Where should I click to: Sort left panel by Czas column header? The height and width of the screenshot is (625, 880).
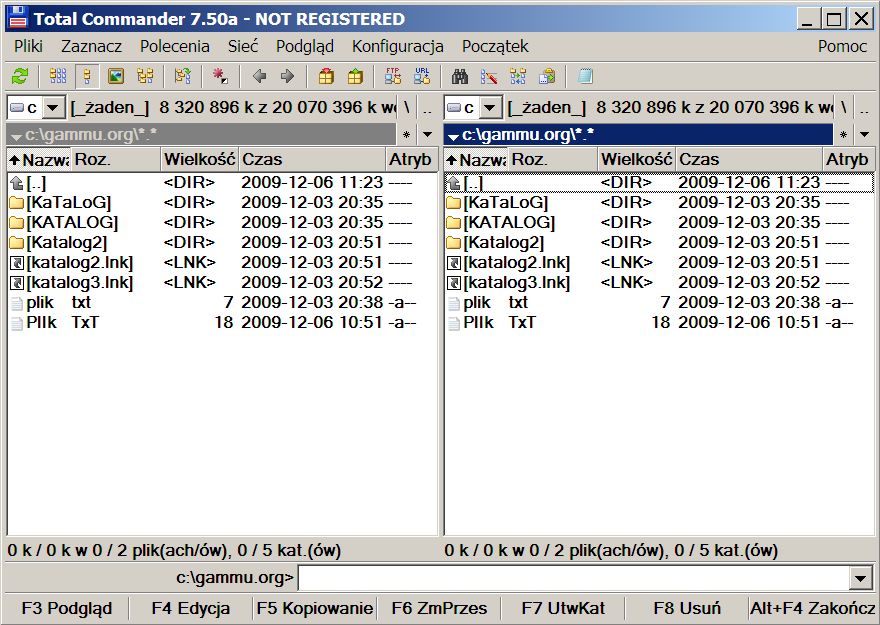(312, 159)
